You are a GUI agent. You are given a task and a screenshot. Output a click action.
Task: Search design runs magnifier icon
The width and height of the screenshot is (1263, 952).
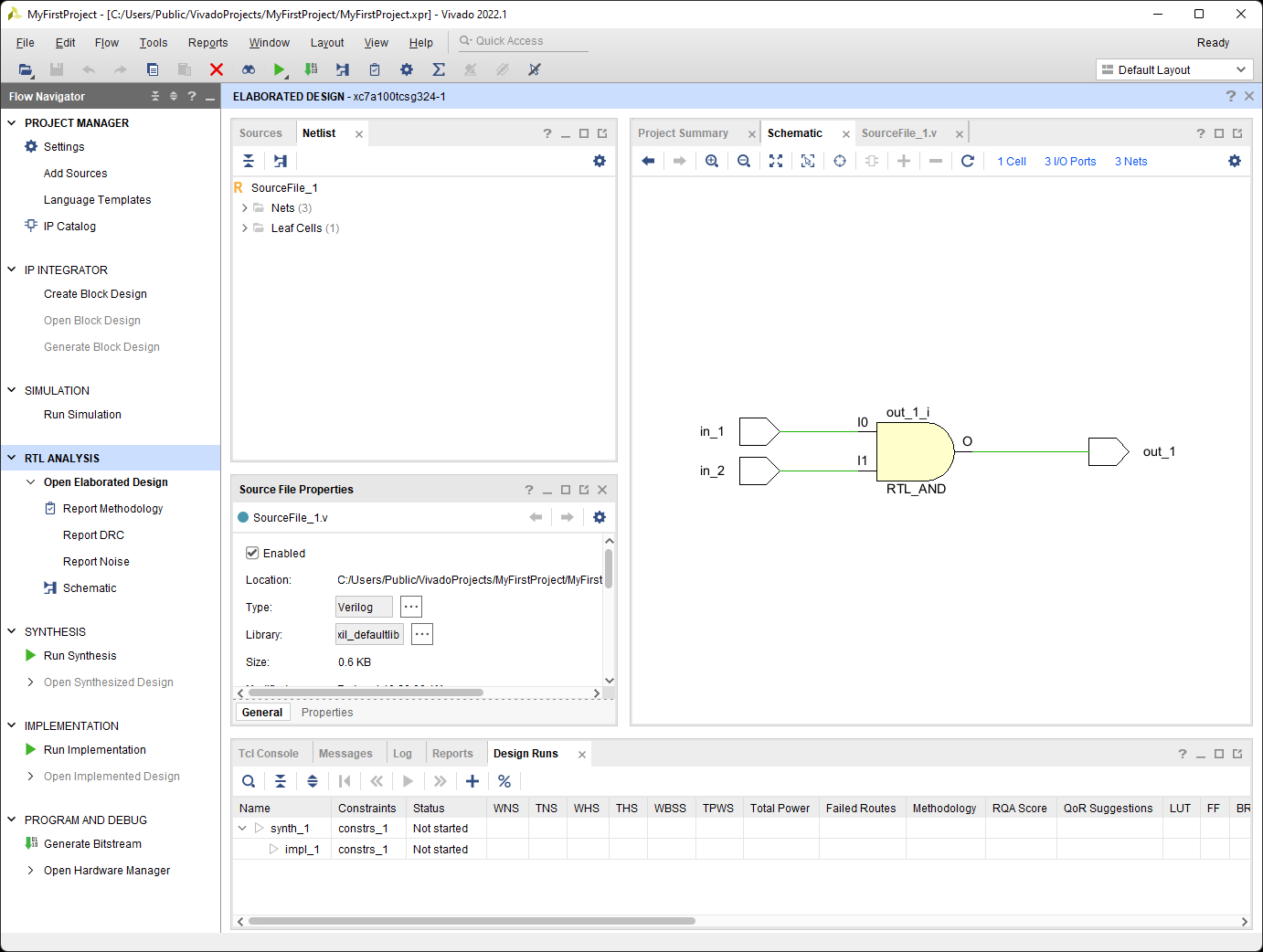click(249, 781)
